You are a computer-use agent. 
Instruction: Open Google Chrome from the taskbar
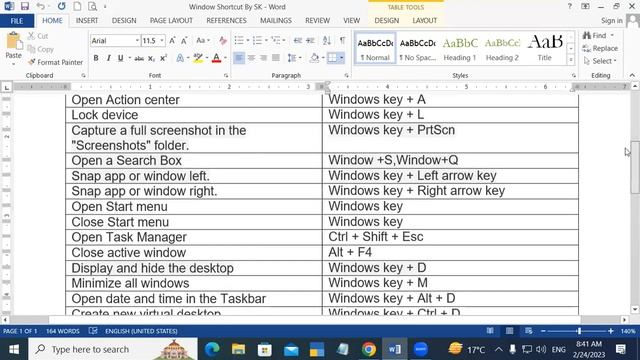(369, 349)
